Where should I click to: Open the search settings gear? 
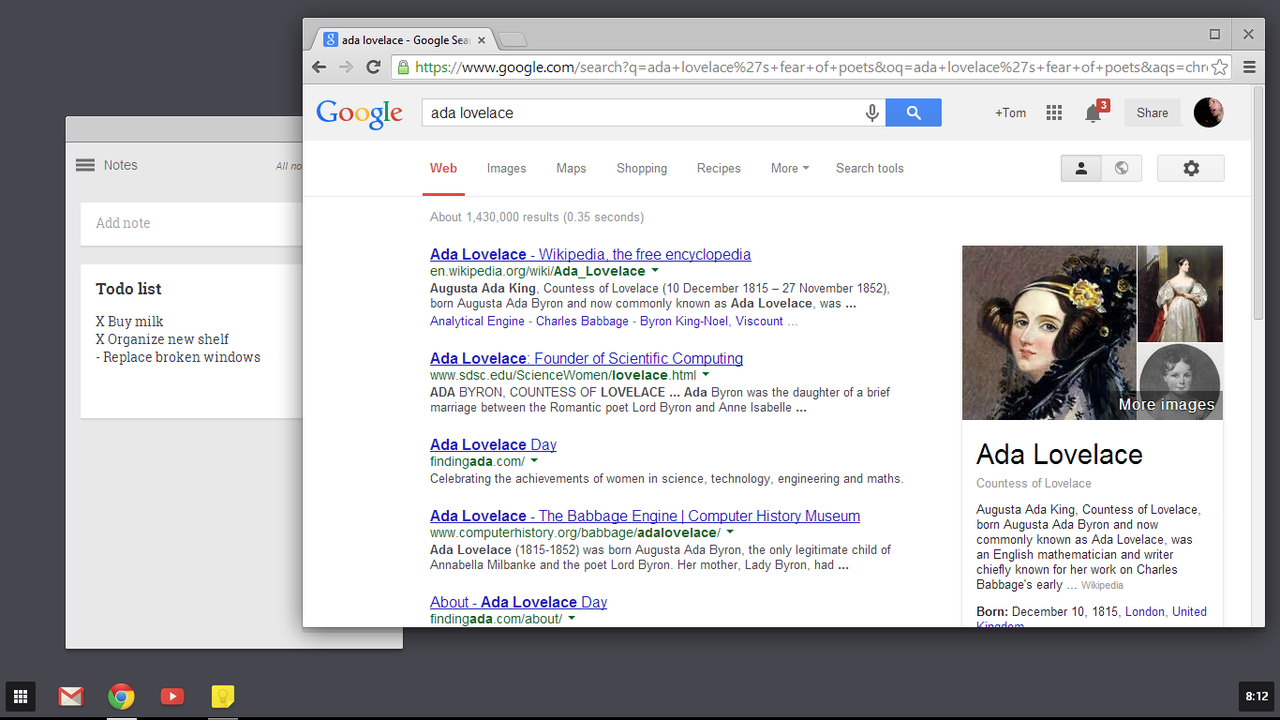[1190, 168]
